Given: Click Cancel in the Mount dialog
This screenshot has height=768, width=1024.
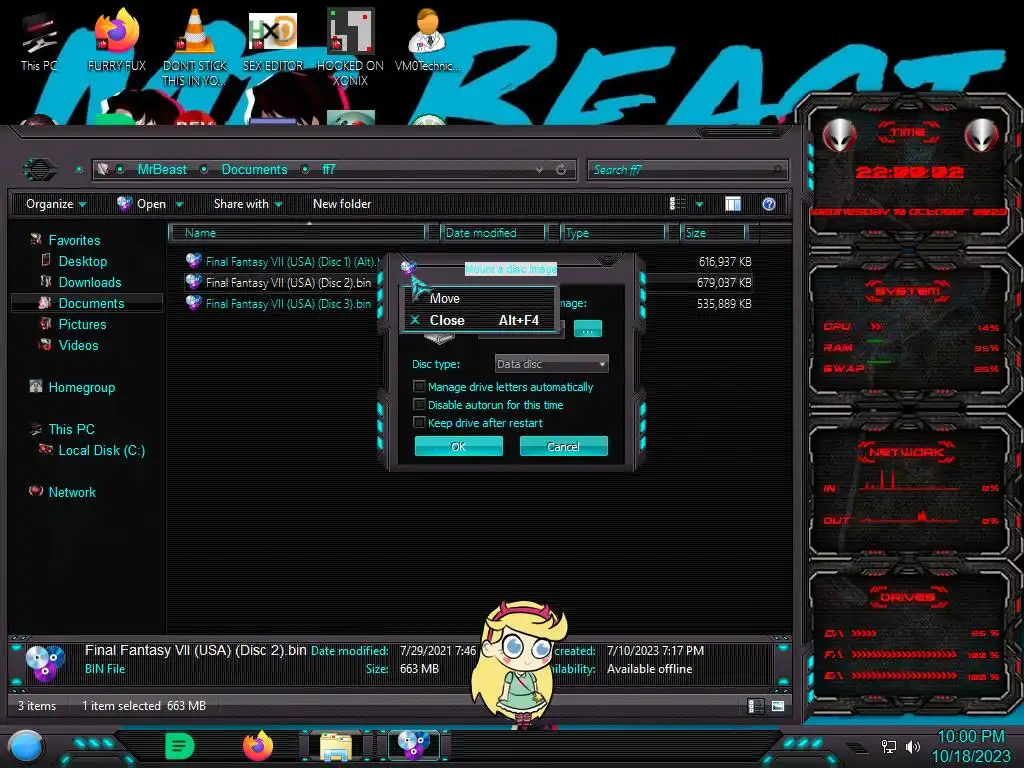Looking at the screenshot, I should tap(564, 447).
